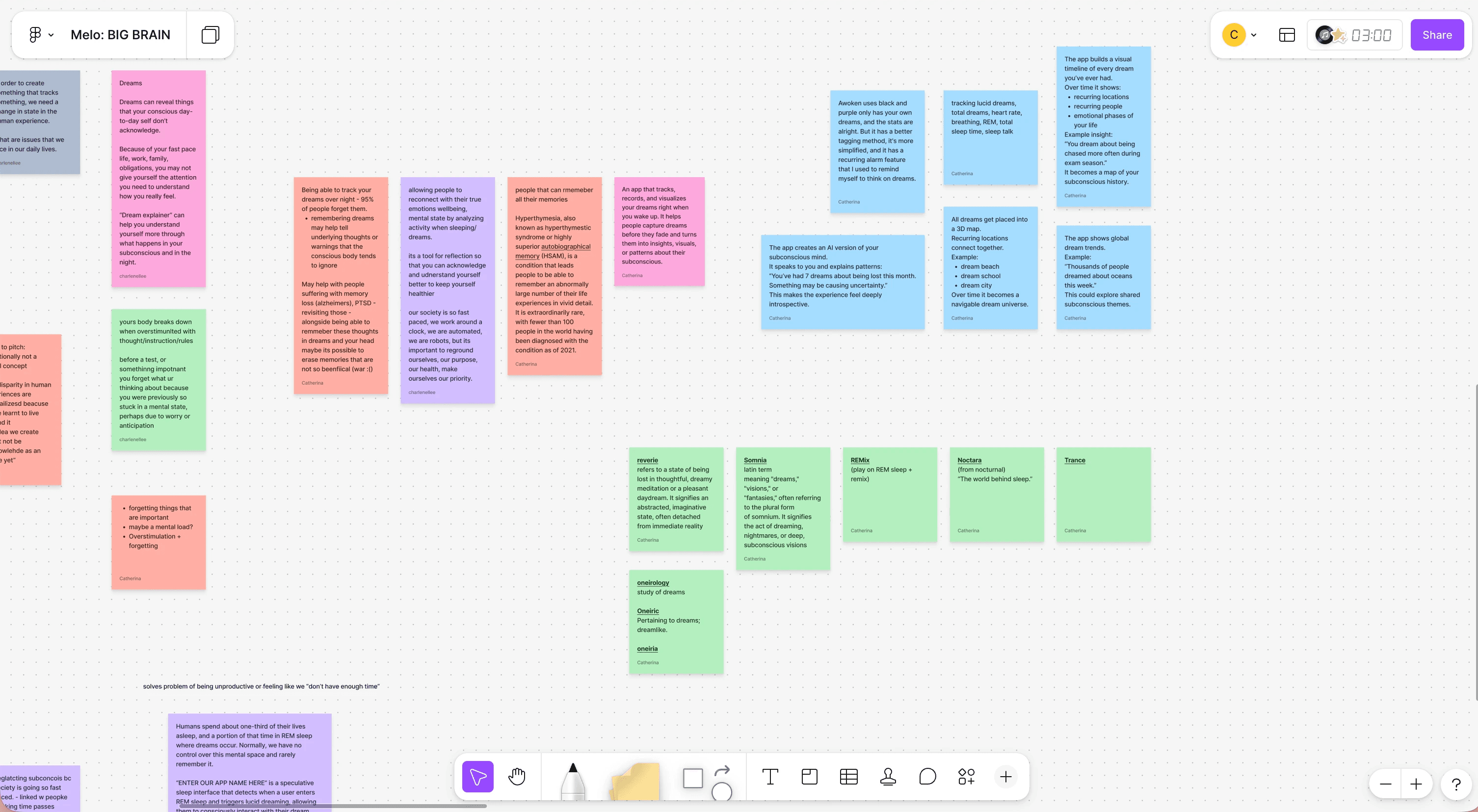
Task: Zoom out with the minus button
Action: click(x=1386, y=784)
